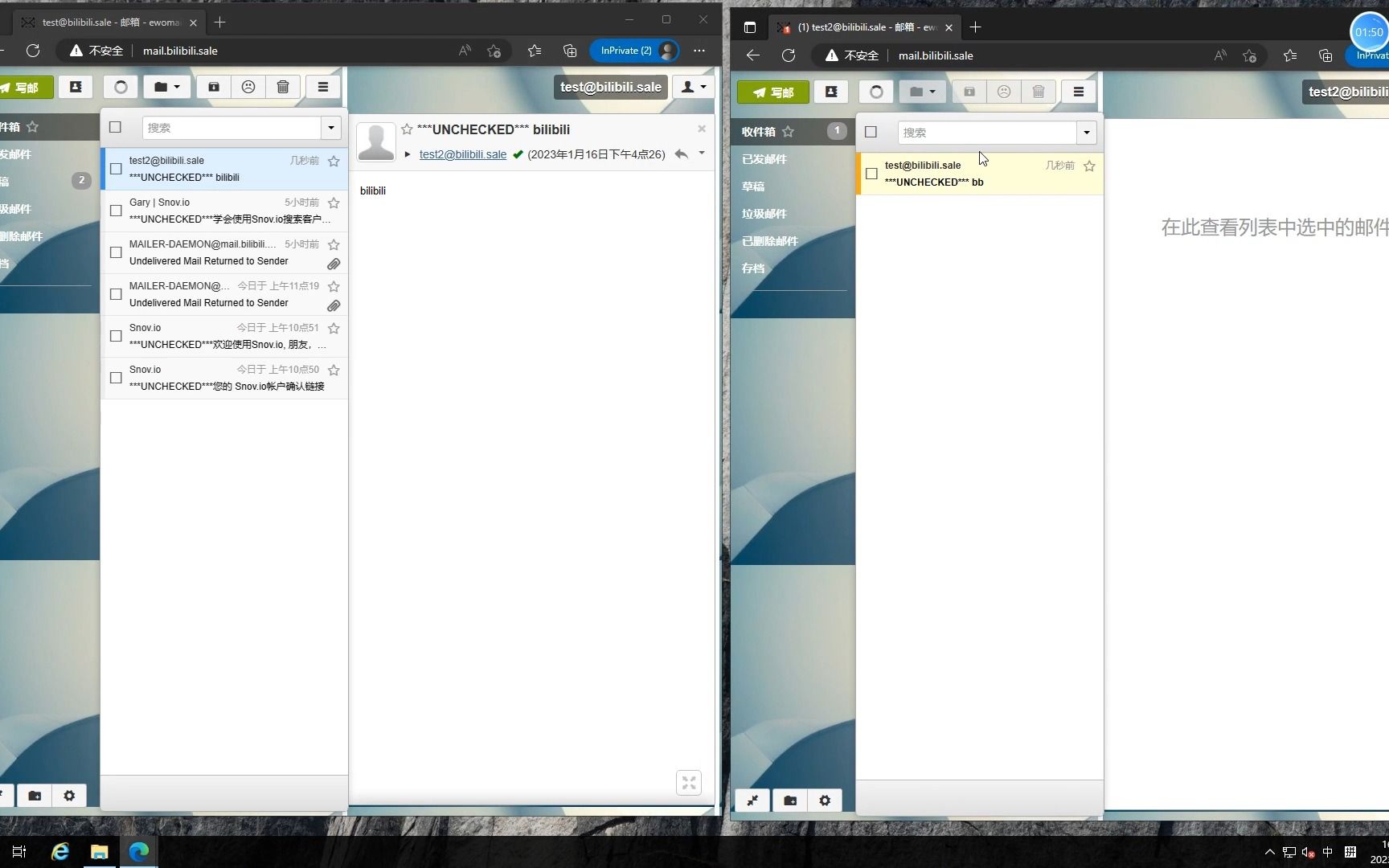Expand advanced search dropdown in left window
Viewport: 1389px width, 868px height.
pos(331,128)
